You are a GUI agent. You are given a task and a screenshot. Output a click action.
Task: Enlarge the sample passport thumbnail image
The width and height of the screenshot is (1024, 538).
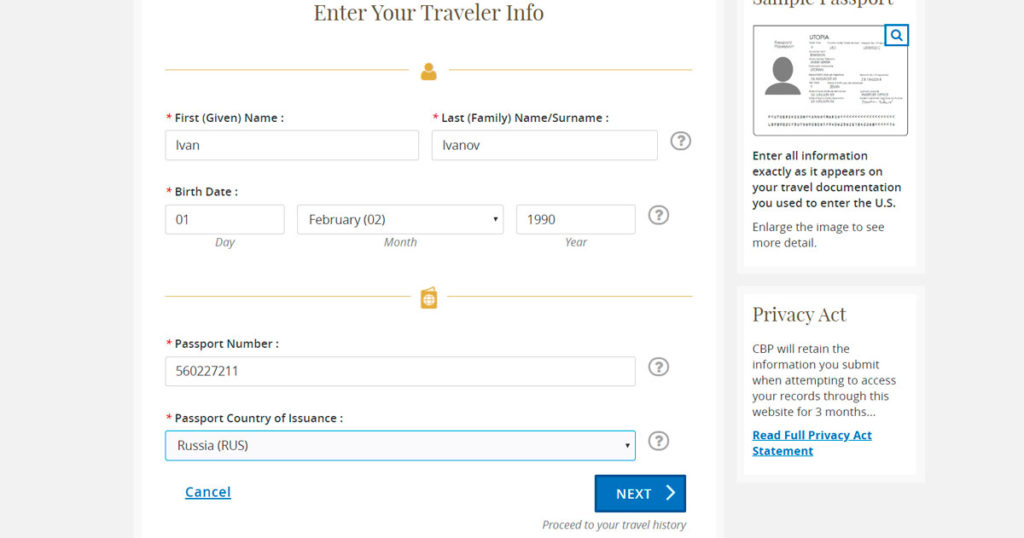(829, 82)
